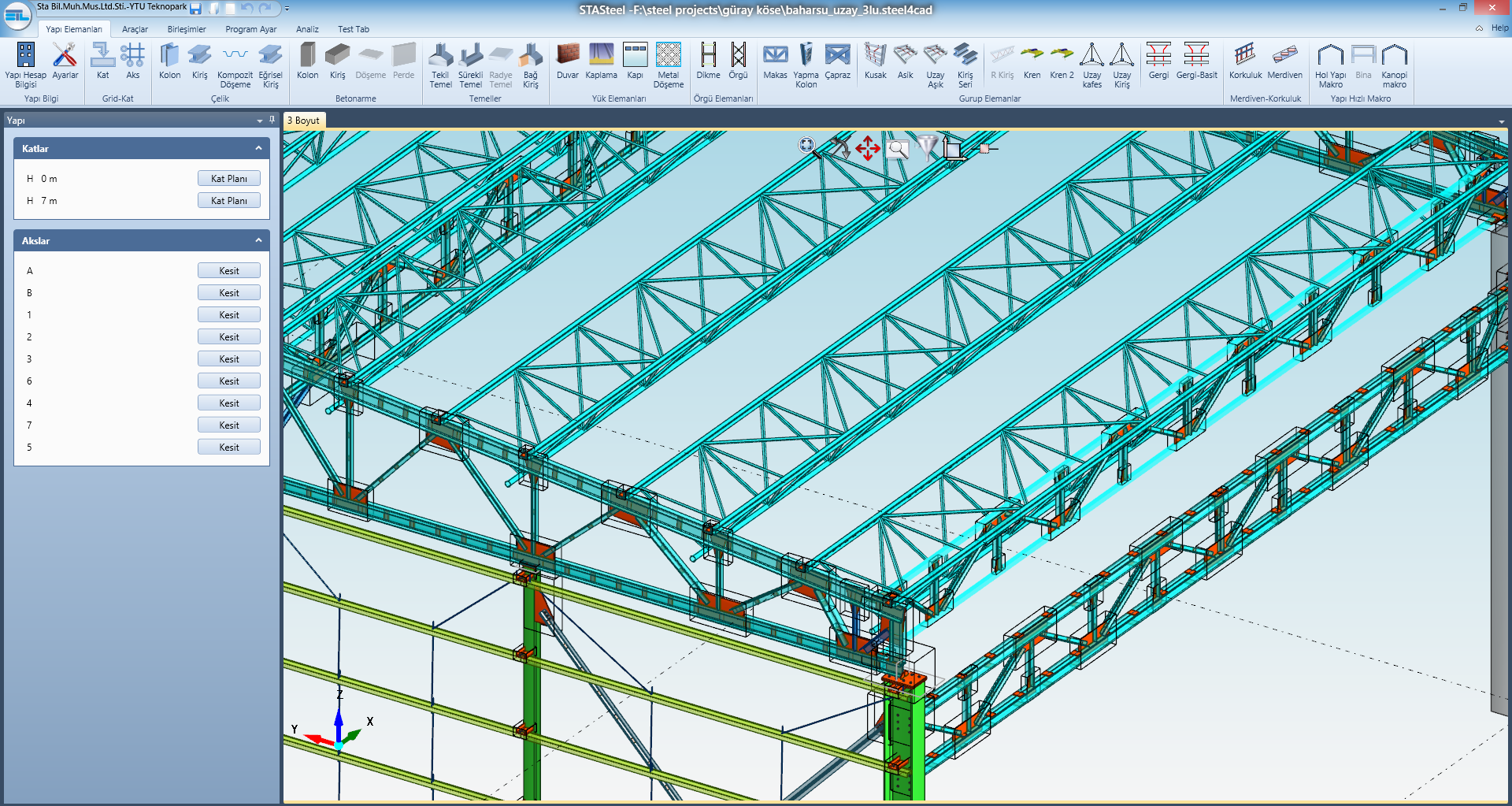The width and height of the screenshot is (1512, 806).
Task: Pin the Yapı panel
Action: pyautogui.click(x=272, y=120)
